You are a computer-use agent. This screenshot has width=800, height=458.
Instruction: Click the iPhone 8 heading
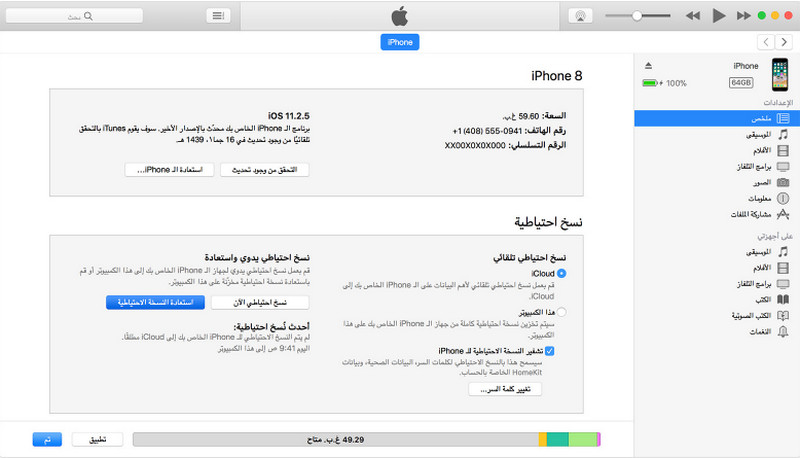557,76
